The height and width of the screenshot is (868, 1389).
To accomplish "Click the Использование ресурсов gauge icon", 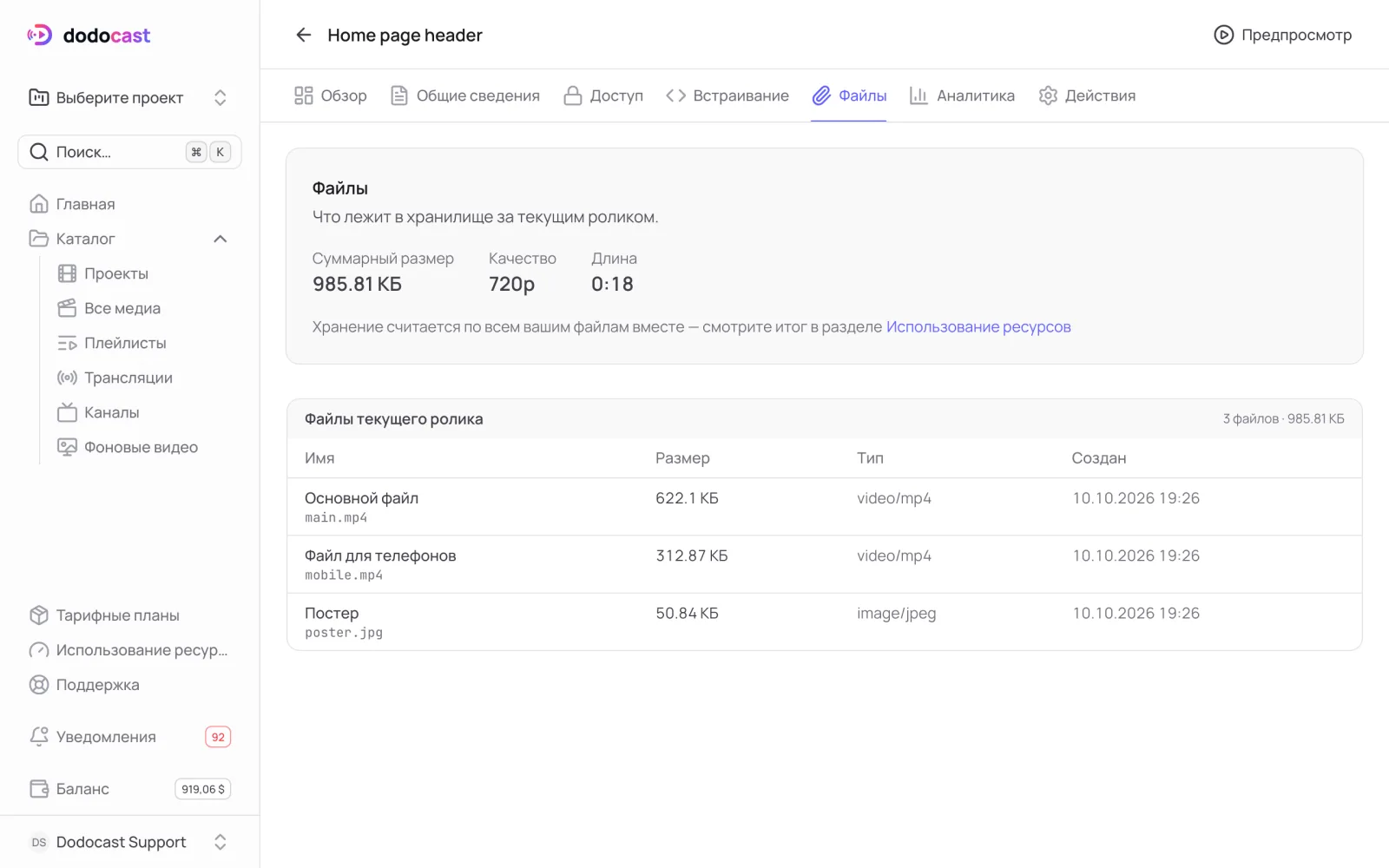I will (x=39, y=650).
